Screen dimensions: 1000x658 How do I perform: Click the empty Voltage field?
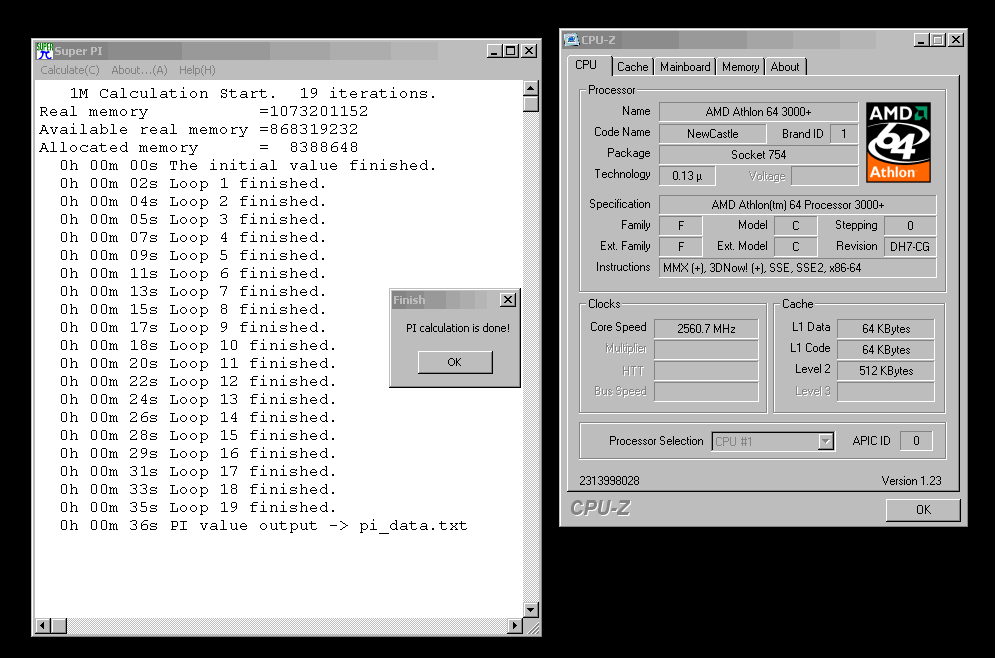(824, 176)
